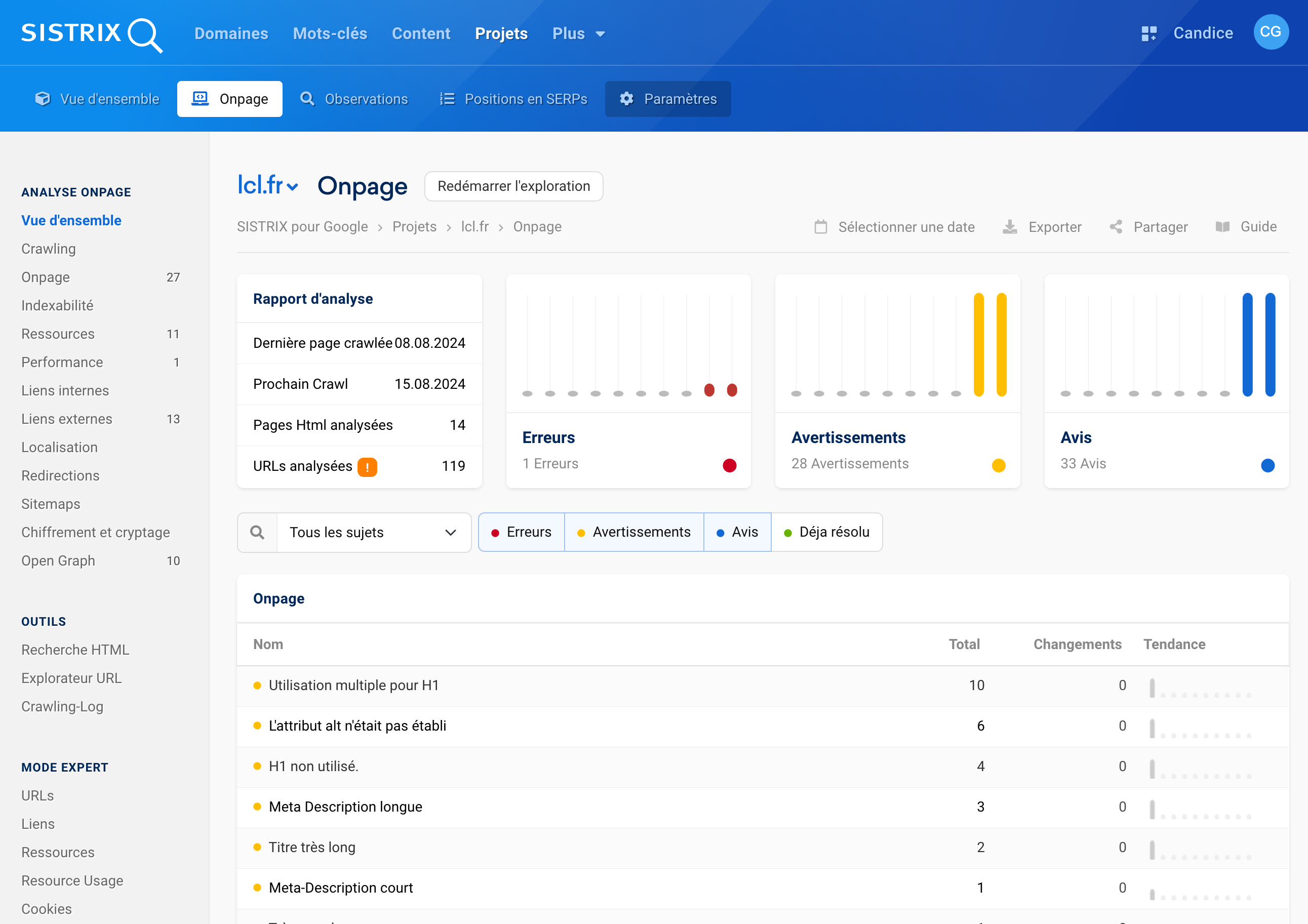Open the apps grid icon beside Candice
This screenshot has width=1308, height=924.
click(x=1148, y=33)
